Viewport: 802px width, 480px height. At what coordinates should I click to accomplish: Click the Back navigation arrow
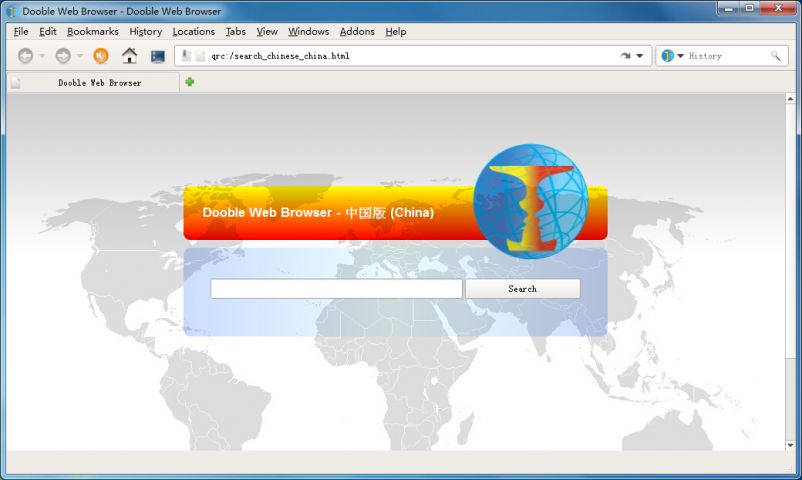(x=25, y=56)
